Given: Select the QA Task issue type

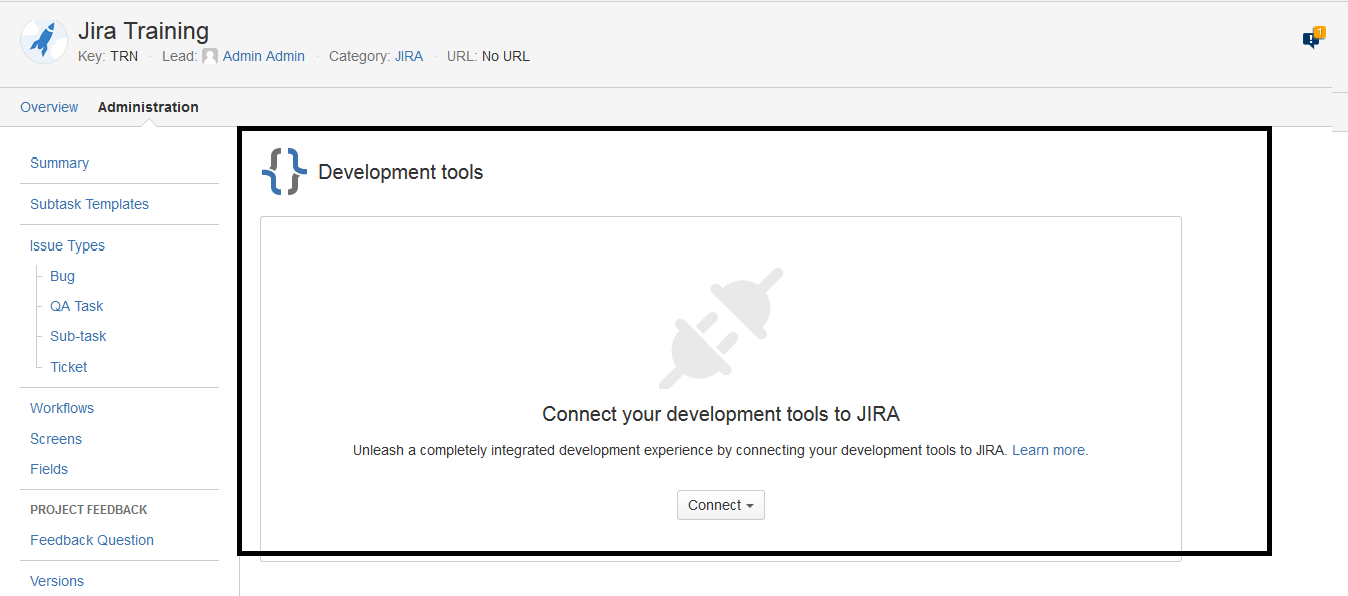Looking at the screenshot, I should click(x=77, y=306).
